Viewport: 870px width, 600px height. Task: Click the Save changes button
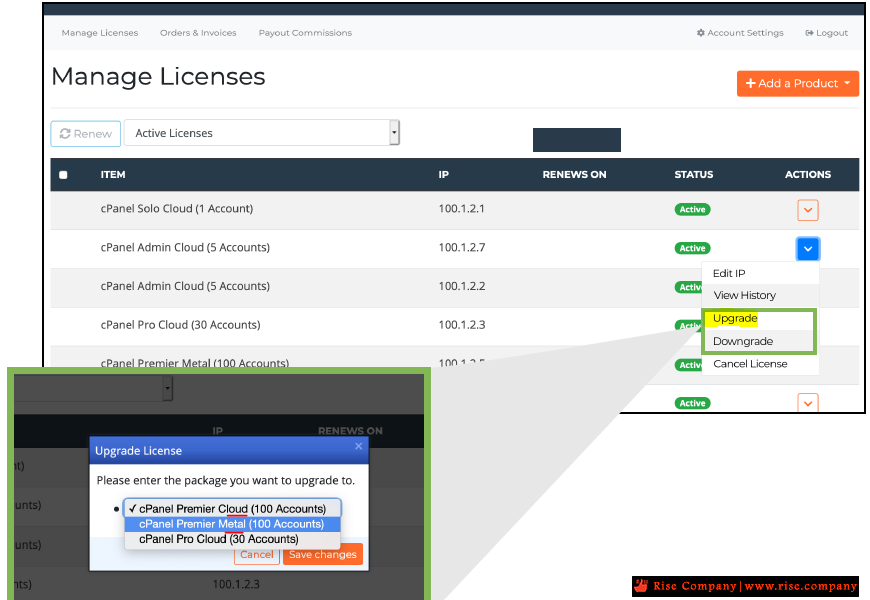pos(323,554)
